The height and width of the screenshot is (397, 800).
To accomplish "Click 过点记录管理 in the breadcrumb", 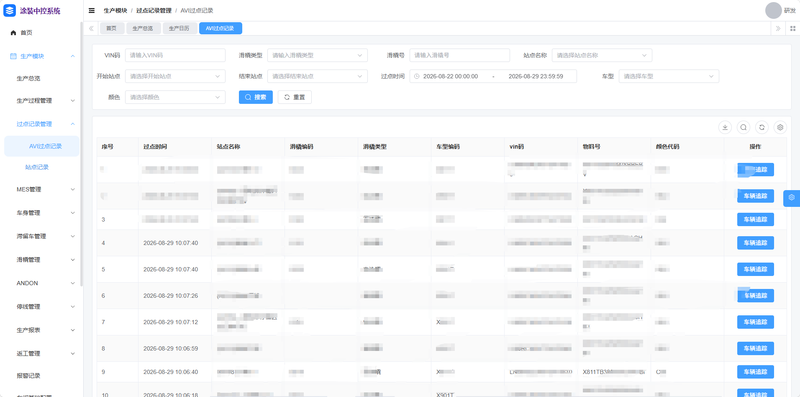I will tap(154, 10).
